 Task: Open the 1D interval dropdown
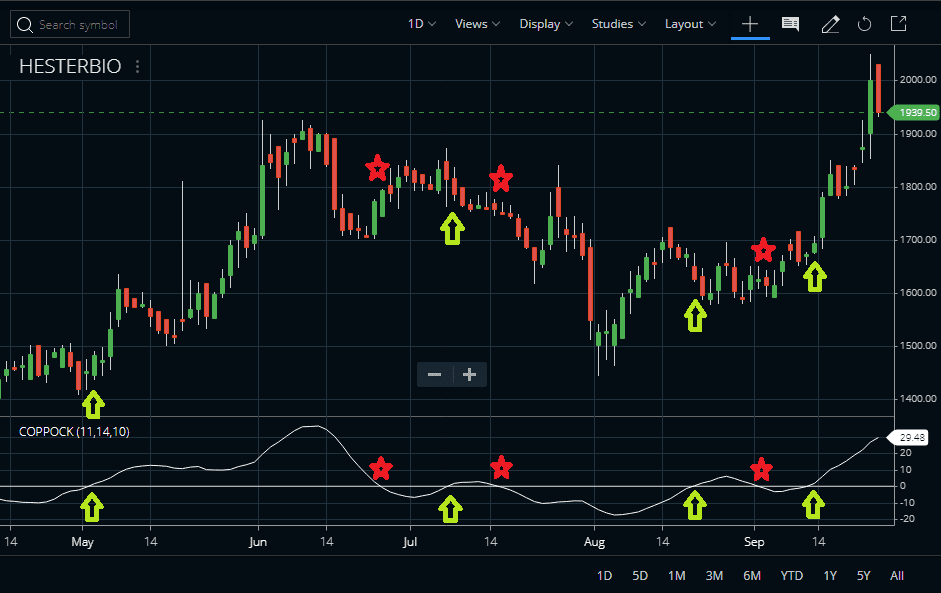pyautogui.click(x=422, y=24)
